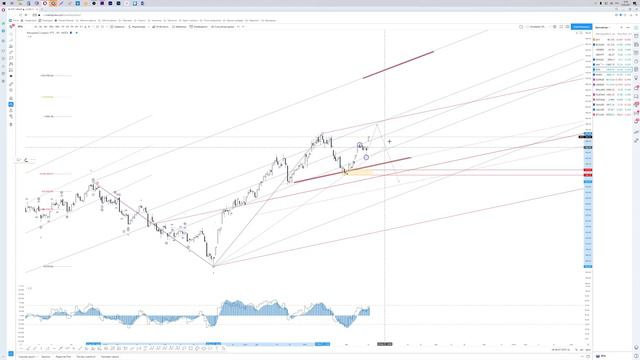Select the crosshair cursor tool
Image resolution: width=640 pixels, height=360 pixels.
click(11, 34)
